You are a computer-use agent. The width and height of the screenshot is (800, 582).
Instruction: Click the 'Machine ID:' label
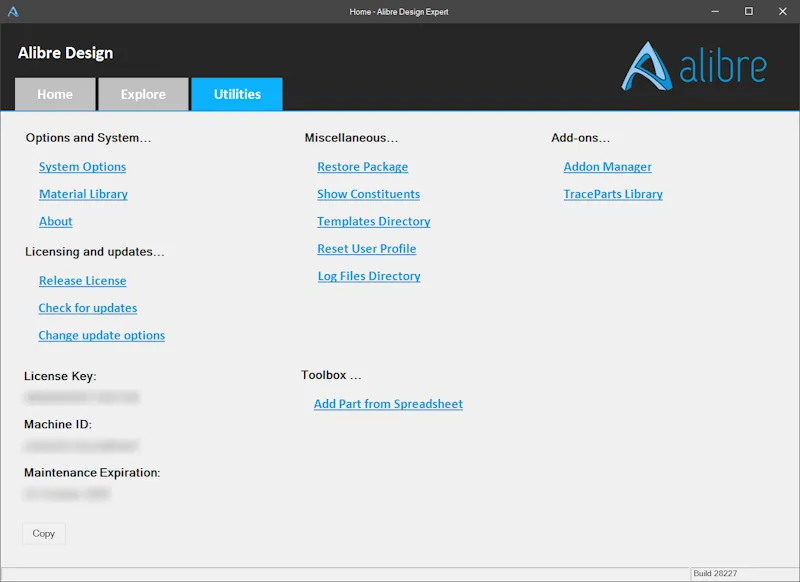click(x=58, y=424)
